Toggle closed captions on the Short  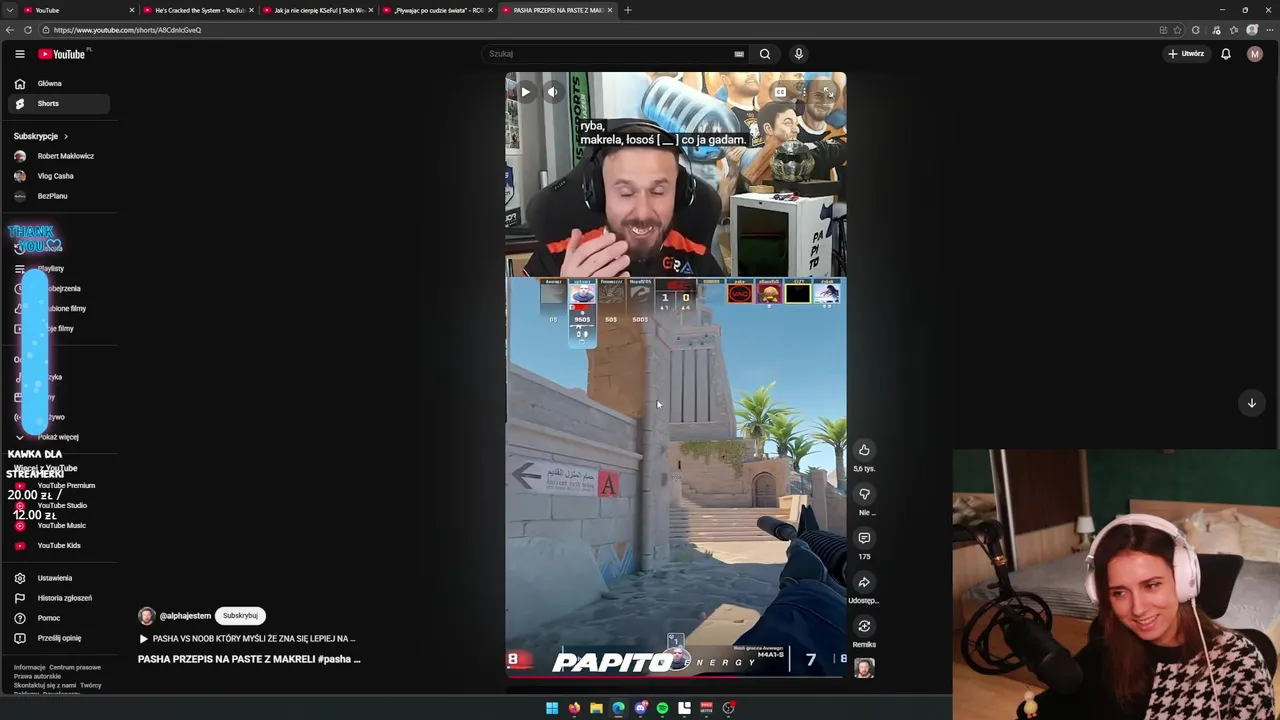[x=780, y=92]
